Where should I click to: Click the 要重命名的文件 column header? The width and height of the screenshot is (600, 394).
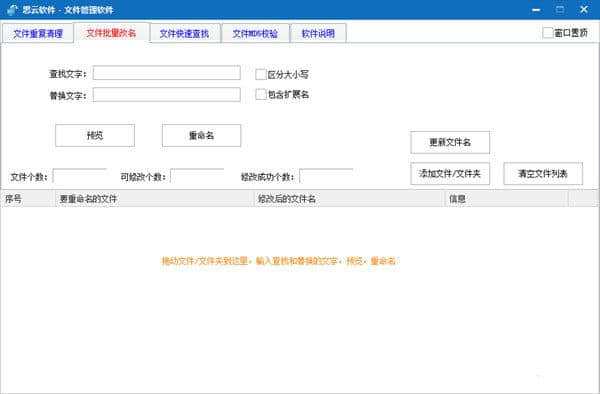click(155, 199)
